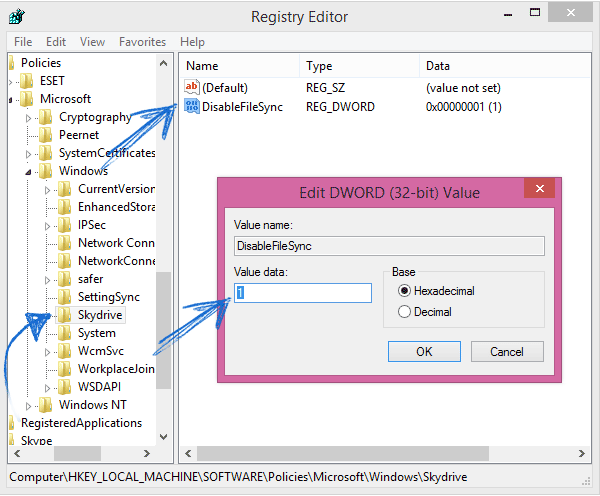600x496 pixels.
Task: Close the Edit DWORD dialog
Action: pos(539,189)
